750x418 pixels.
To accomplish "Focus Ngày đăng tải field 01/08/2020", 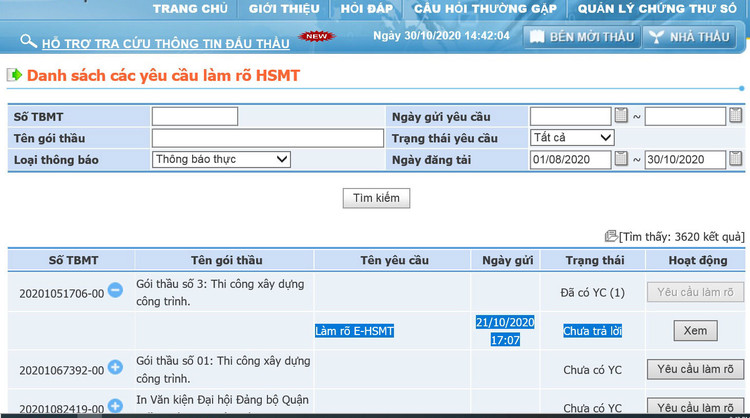I will coord(571,160).
